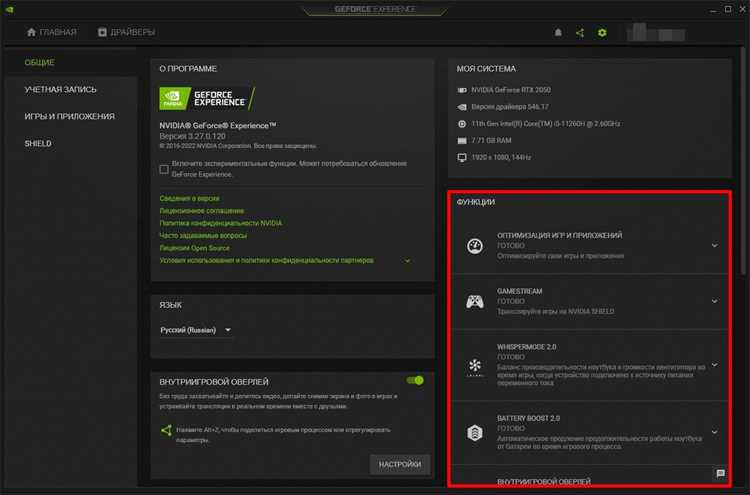Click the 11th Gen Intel Core processor text
750x495 pixels.
pos(546,124)
